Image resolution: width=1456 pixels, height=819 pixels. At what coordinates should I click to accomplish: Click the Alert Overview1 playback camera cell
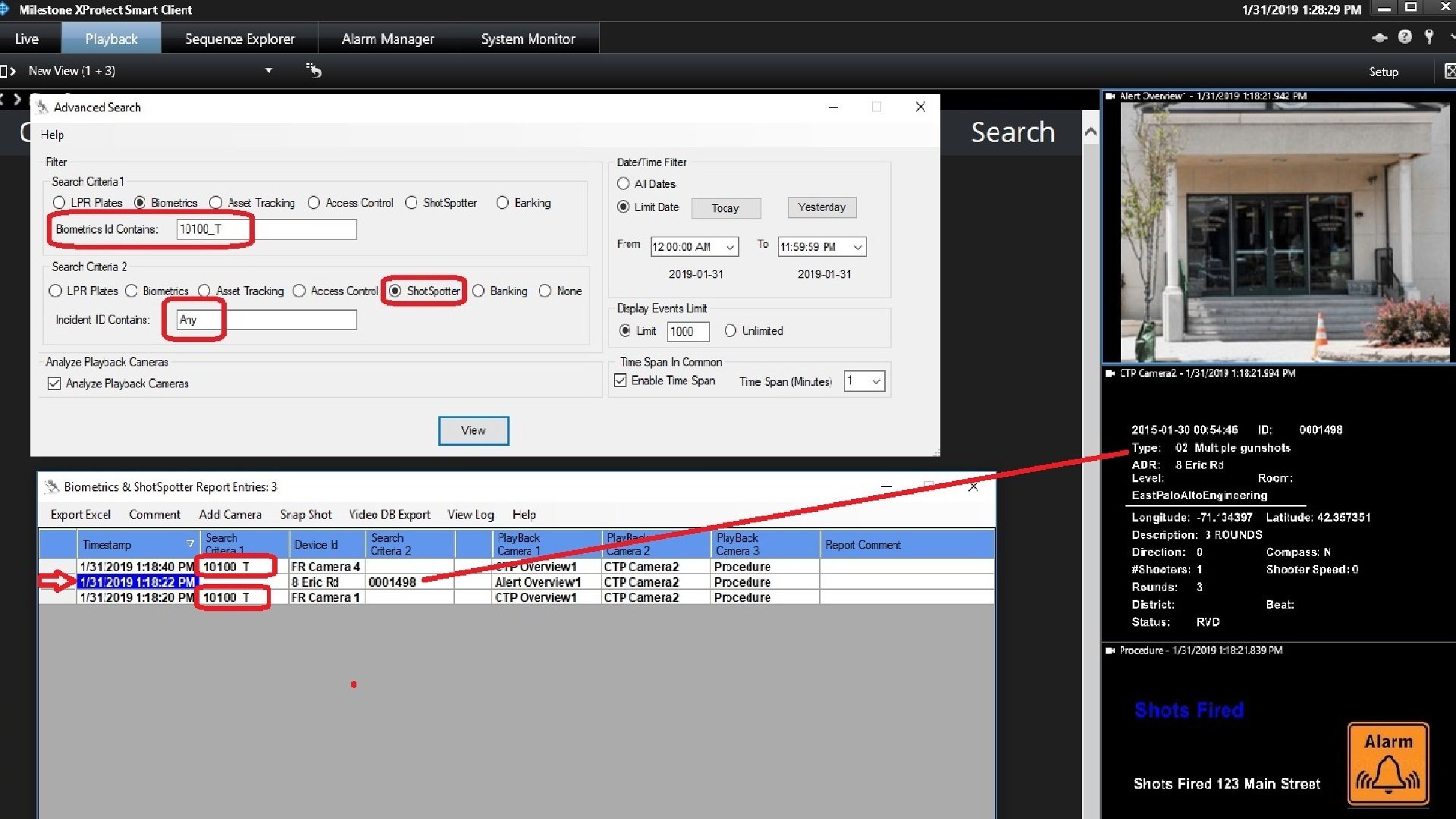(546, 582)
